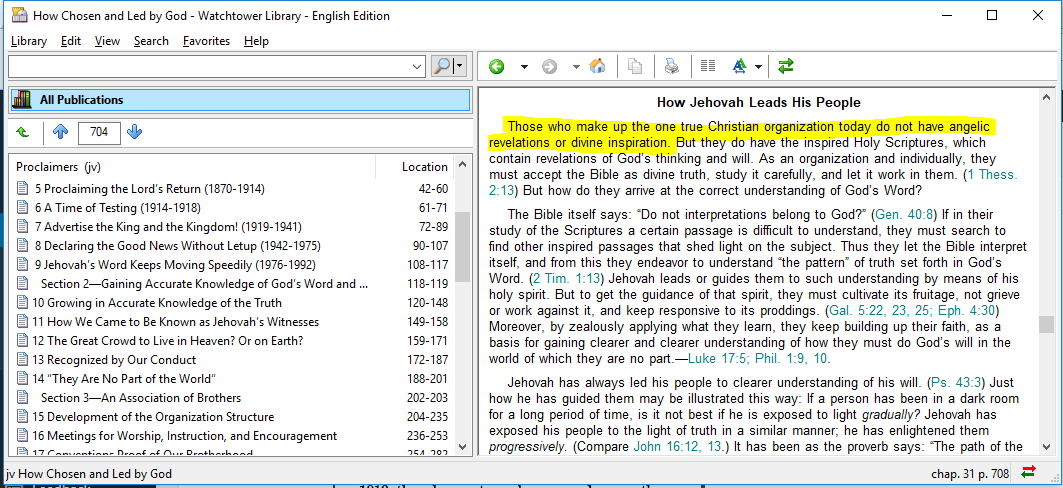The width and height of the screenshot is (1063, 488).
Task: Click the green Back navigation arrow
Action: pyautogui.click(x=497, y=67)
